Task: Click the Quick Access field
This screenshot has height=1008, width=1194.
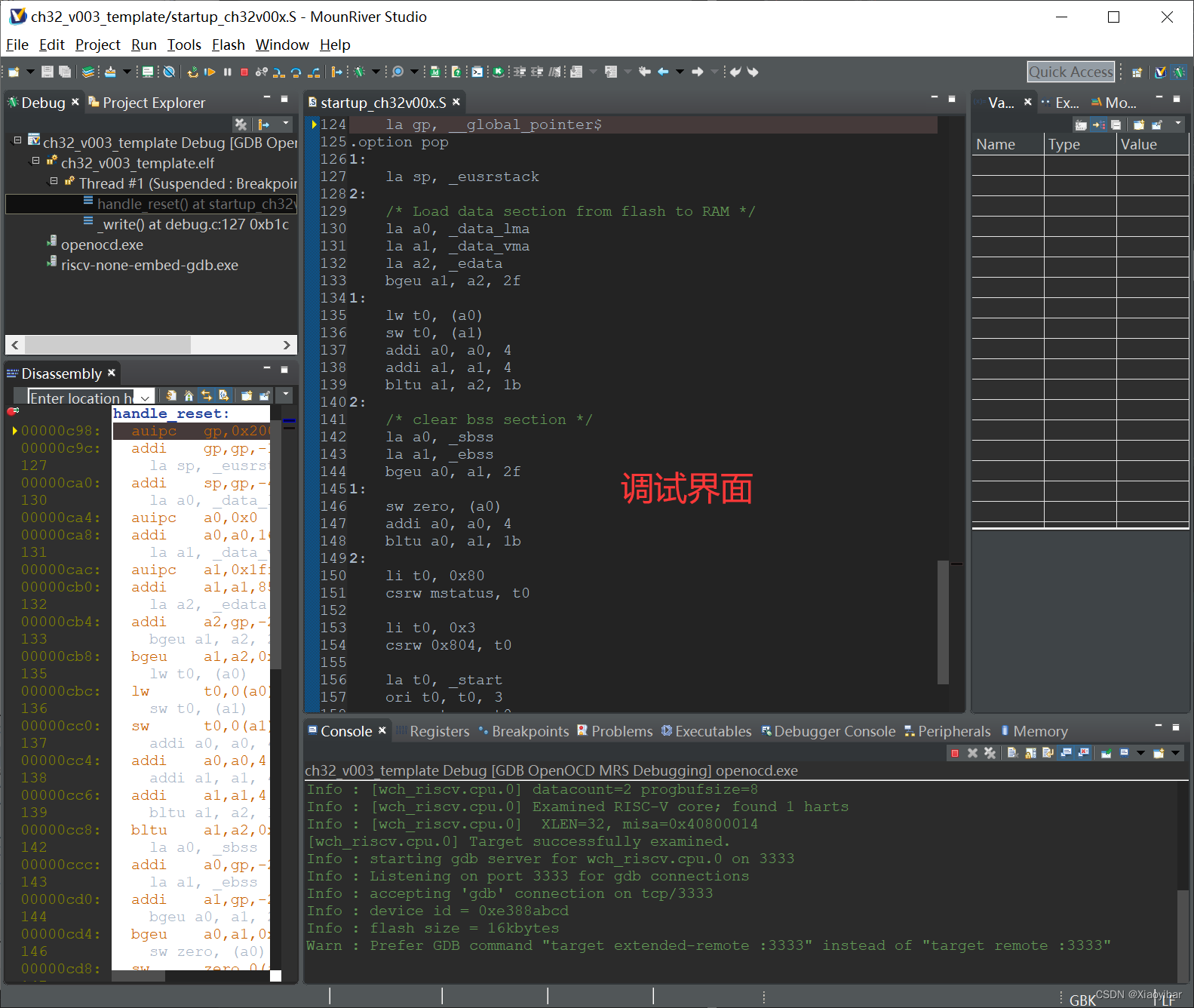Action: pyautogui.click(x=1071, y=72)
